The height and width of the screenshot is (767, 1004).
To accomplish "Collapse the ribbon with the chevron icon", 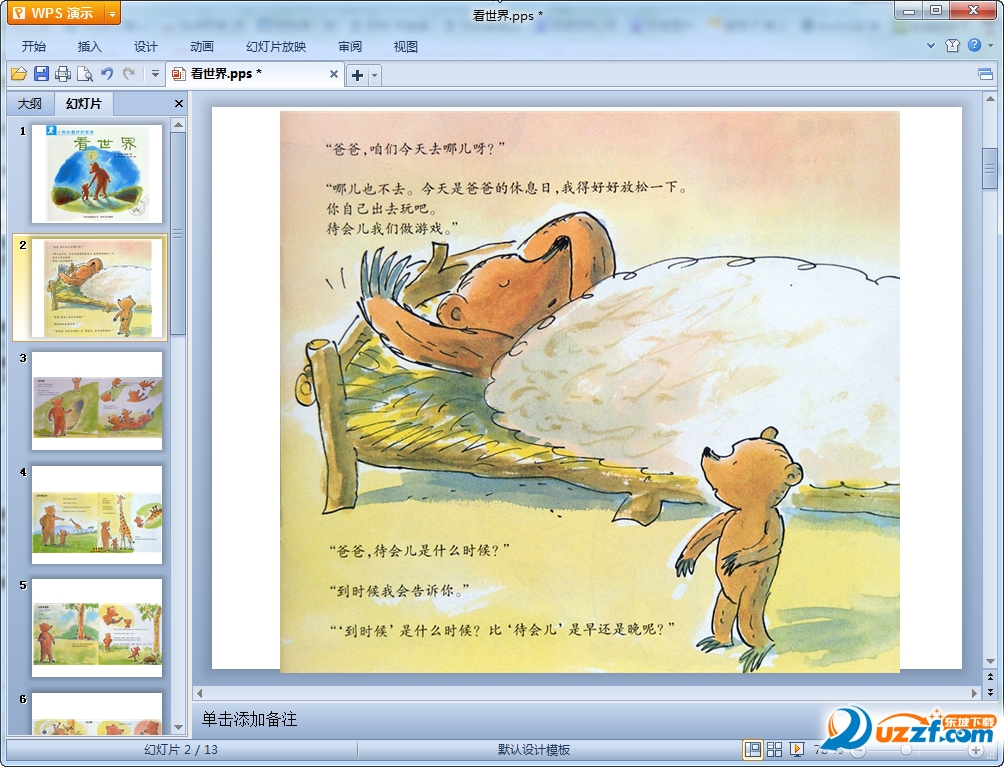I will [x=931, y=45].
